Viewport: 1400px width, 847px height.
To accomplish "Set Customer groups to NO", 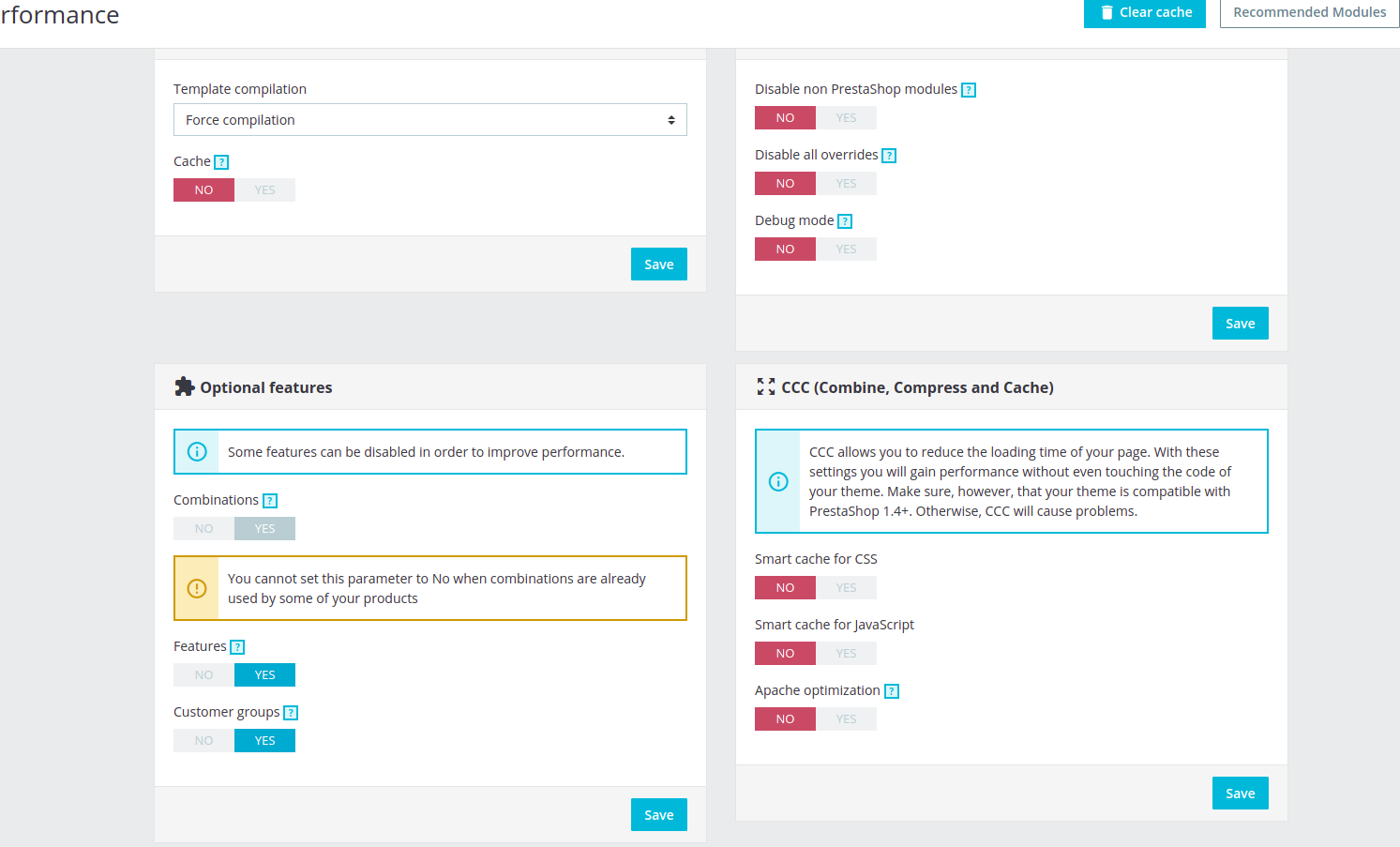I will point(204,741).
